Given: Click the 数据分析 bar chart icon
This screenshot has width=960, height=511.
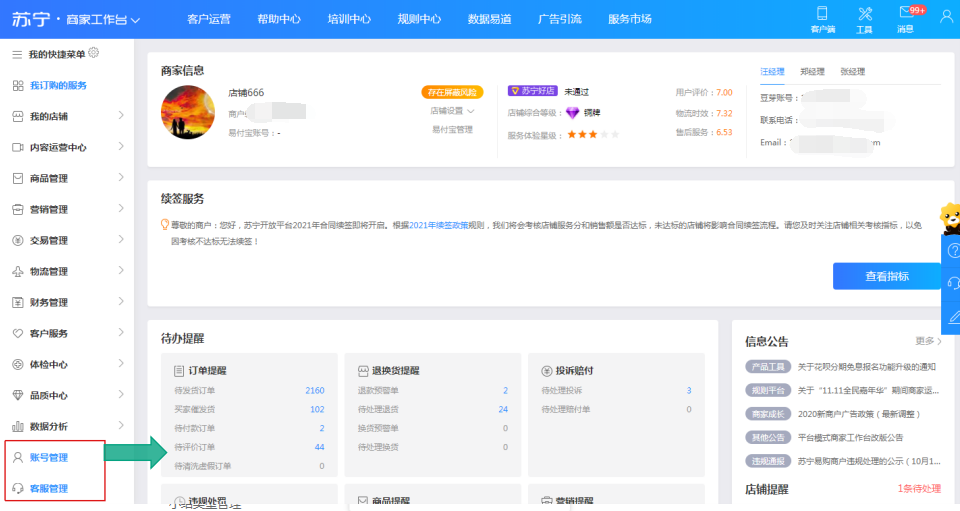Looking at the screenshot, I should click(x=18, y=427).
